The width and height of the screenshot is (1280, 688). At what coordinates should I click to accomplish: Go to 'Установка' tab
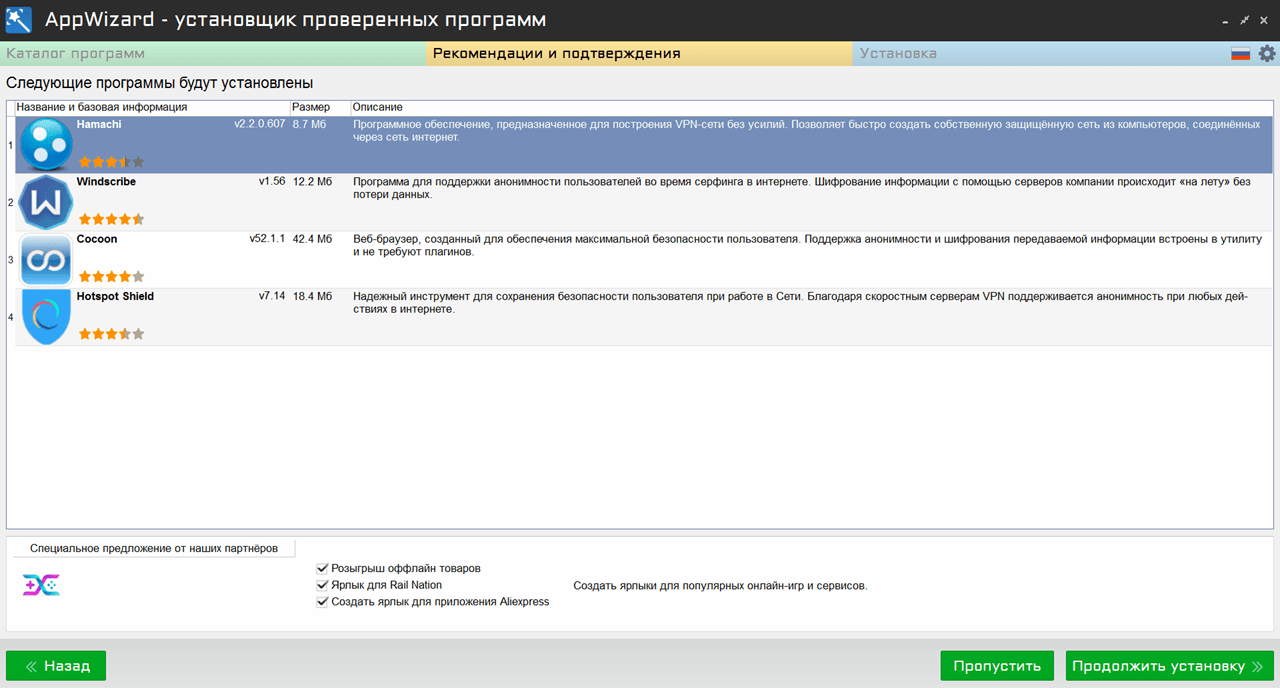coord(1040,54)
